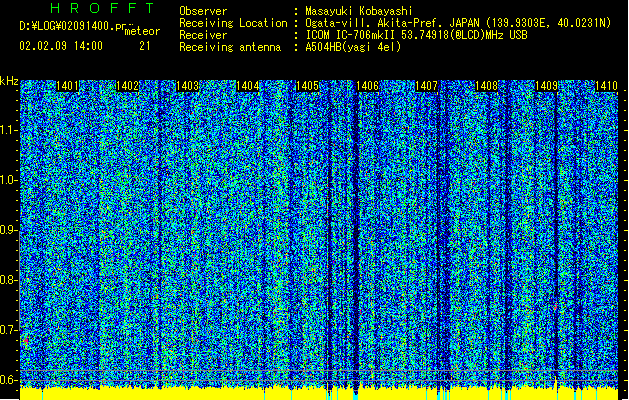Click the 1407 time marker
The height and width of the screenshot is (400, 629).
click(x=426, y=86)
